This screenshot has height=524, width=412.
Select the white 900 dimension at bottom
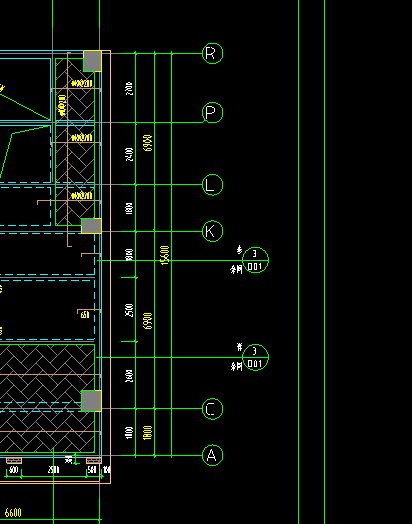13,470
